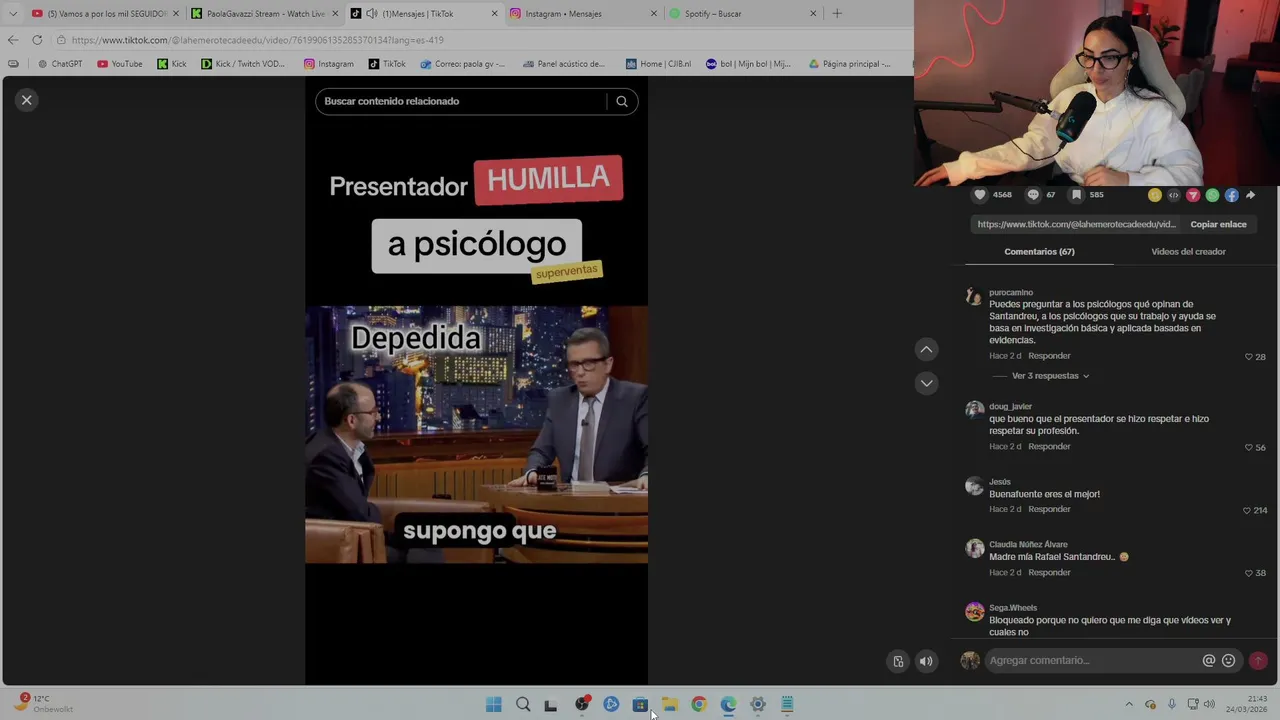Go to previous video arrow

[x=926, y=349]
